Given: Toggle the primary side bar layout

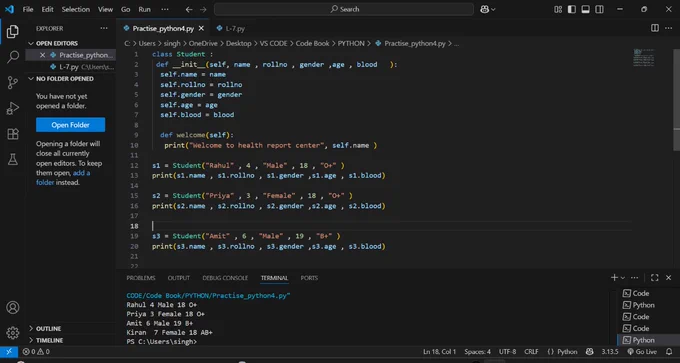Looking at the screenshot, I should point(572,9).
